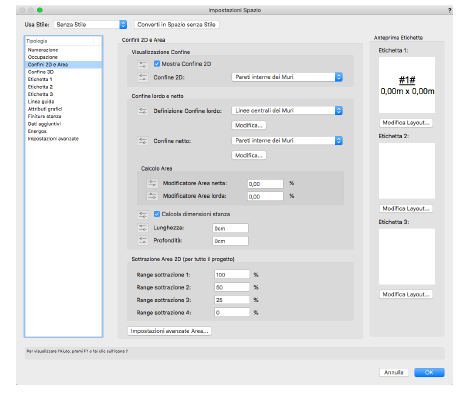Click Modifica Layout for Etichetta 2
Viewport: 468px width, 398px height.
[x=406, y=209]
